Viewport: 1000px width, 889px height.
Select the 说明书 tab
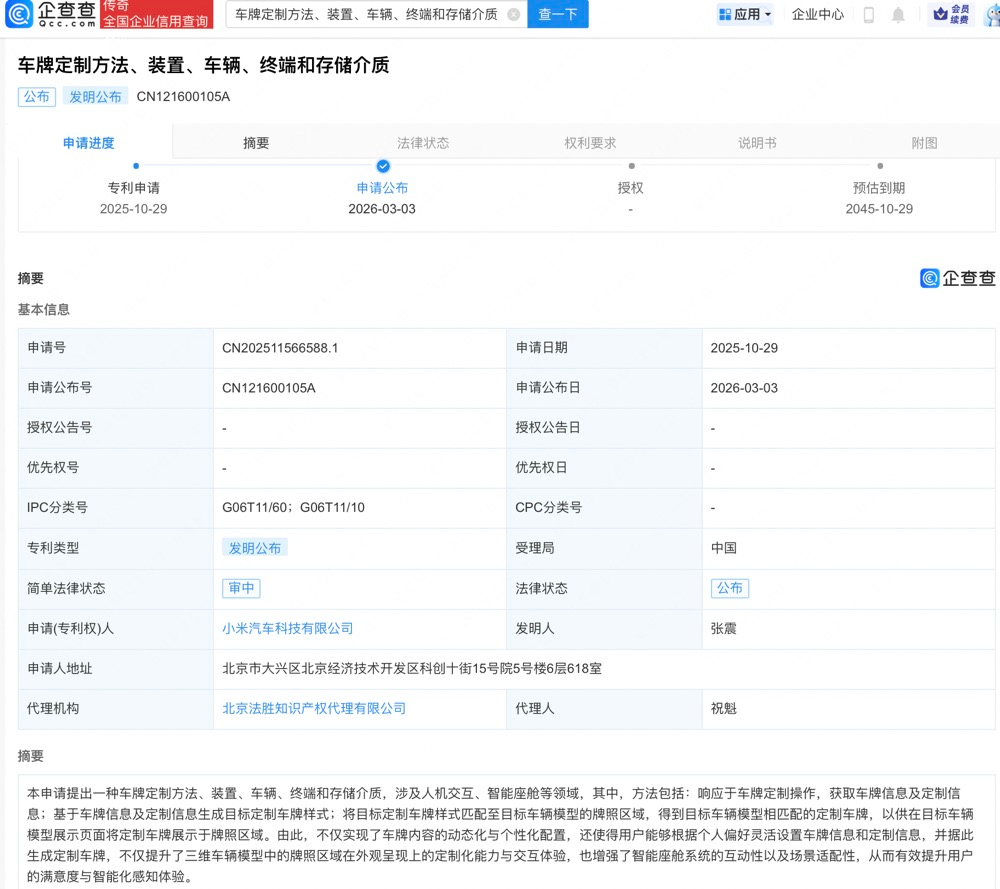(x=757, y=143)
